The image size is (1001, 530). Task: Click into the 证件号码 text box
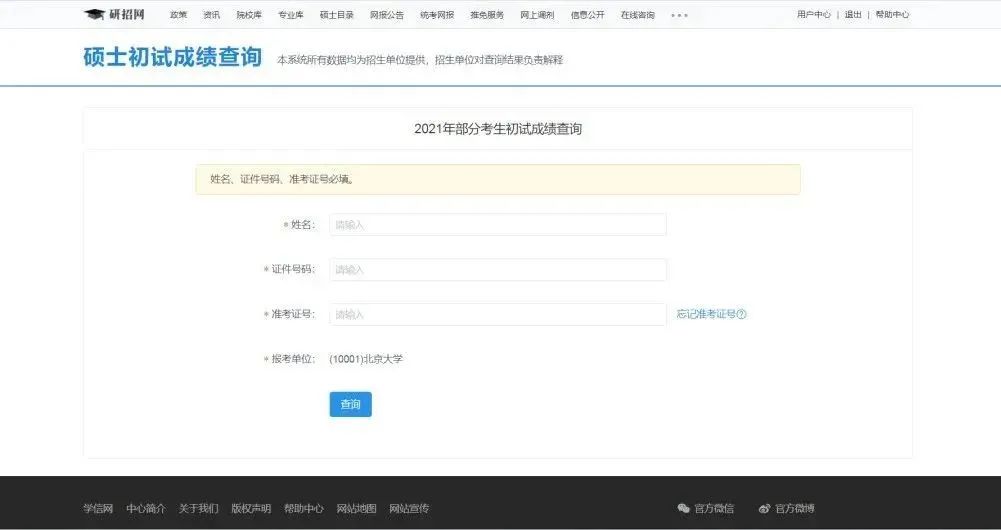coord(497,270)
